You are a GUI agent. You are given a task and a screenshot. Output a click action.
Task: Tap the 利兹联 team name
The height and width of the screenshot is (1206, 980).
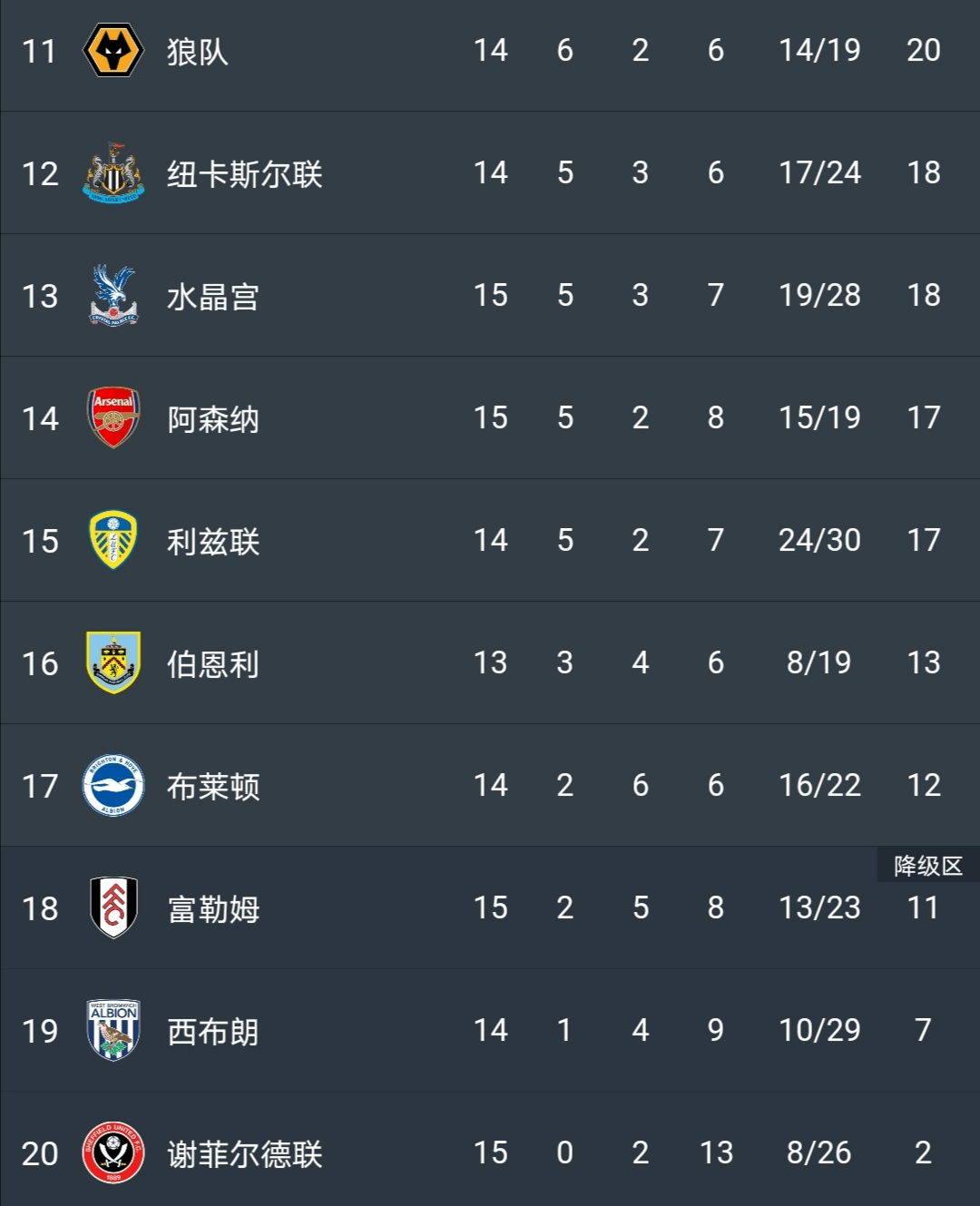click(213, 542)
